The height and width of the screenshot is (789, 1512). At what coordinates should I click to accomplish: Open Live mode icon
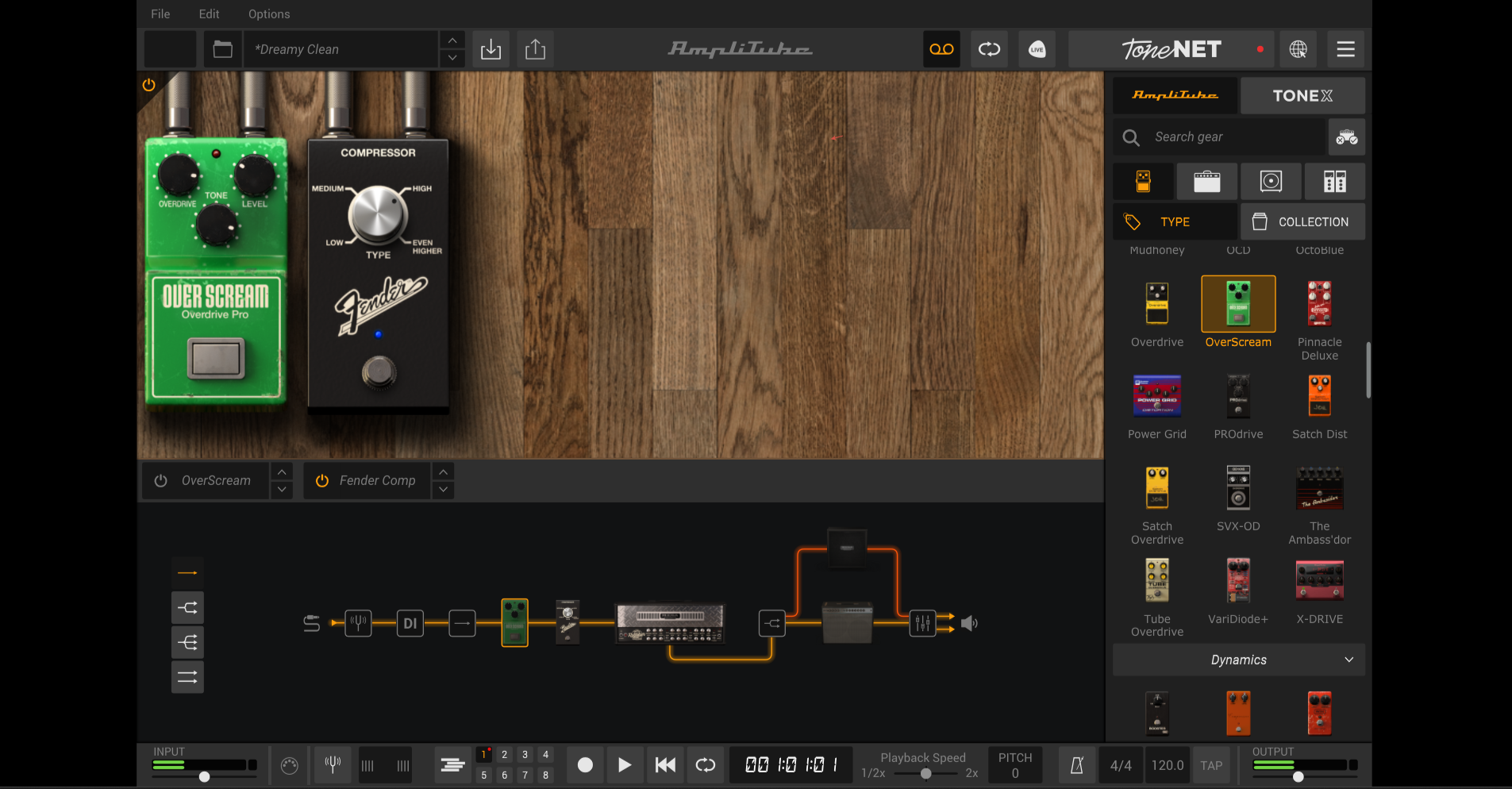click(x=1037, y=49)
